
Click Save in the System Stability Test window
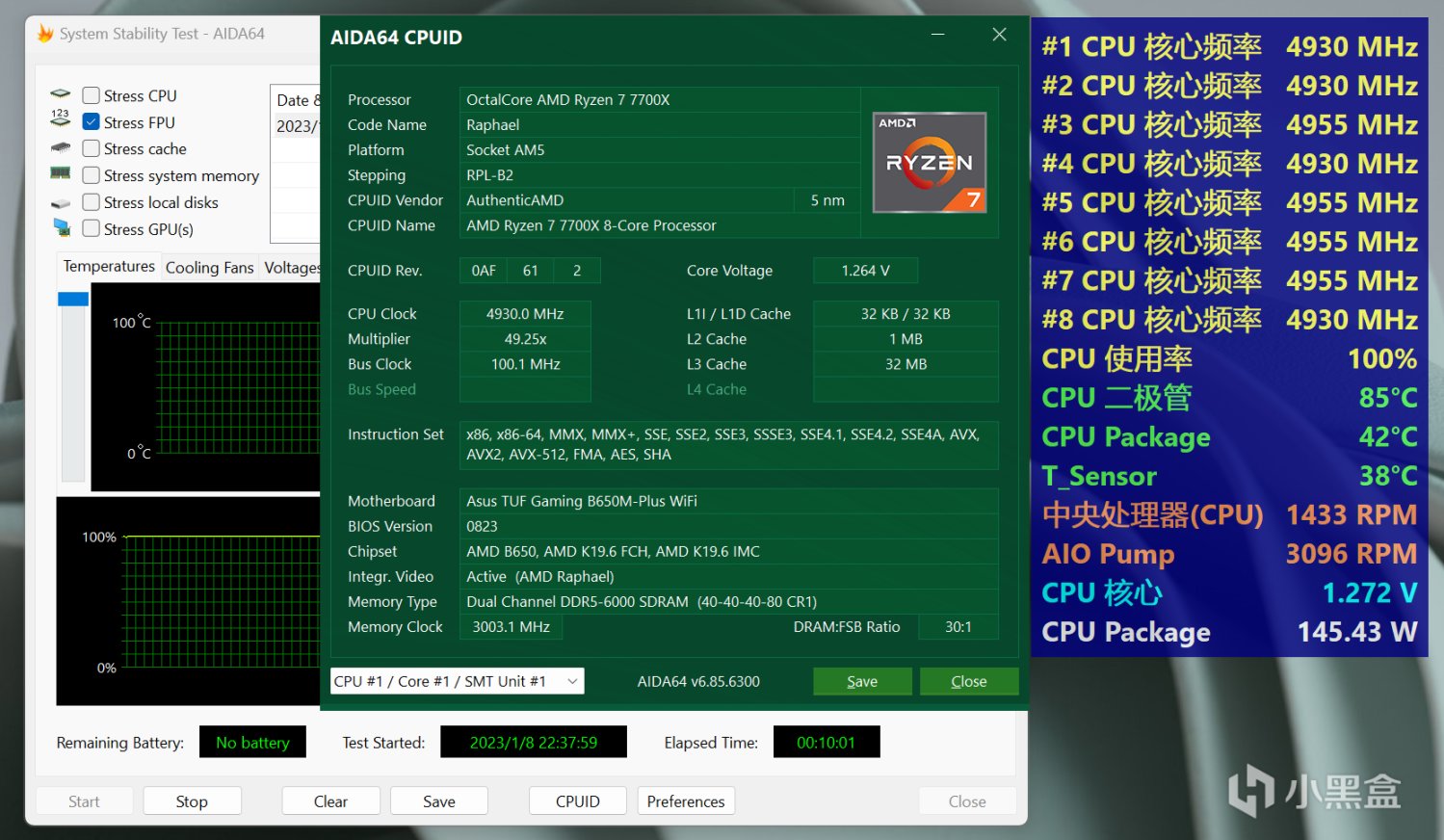click(x=439, y=801)
